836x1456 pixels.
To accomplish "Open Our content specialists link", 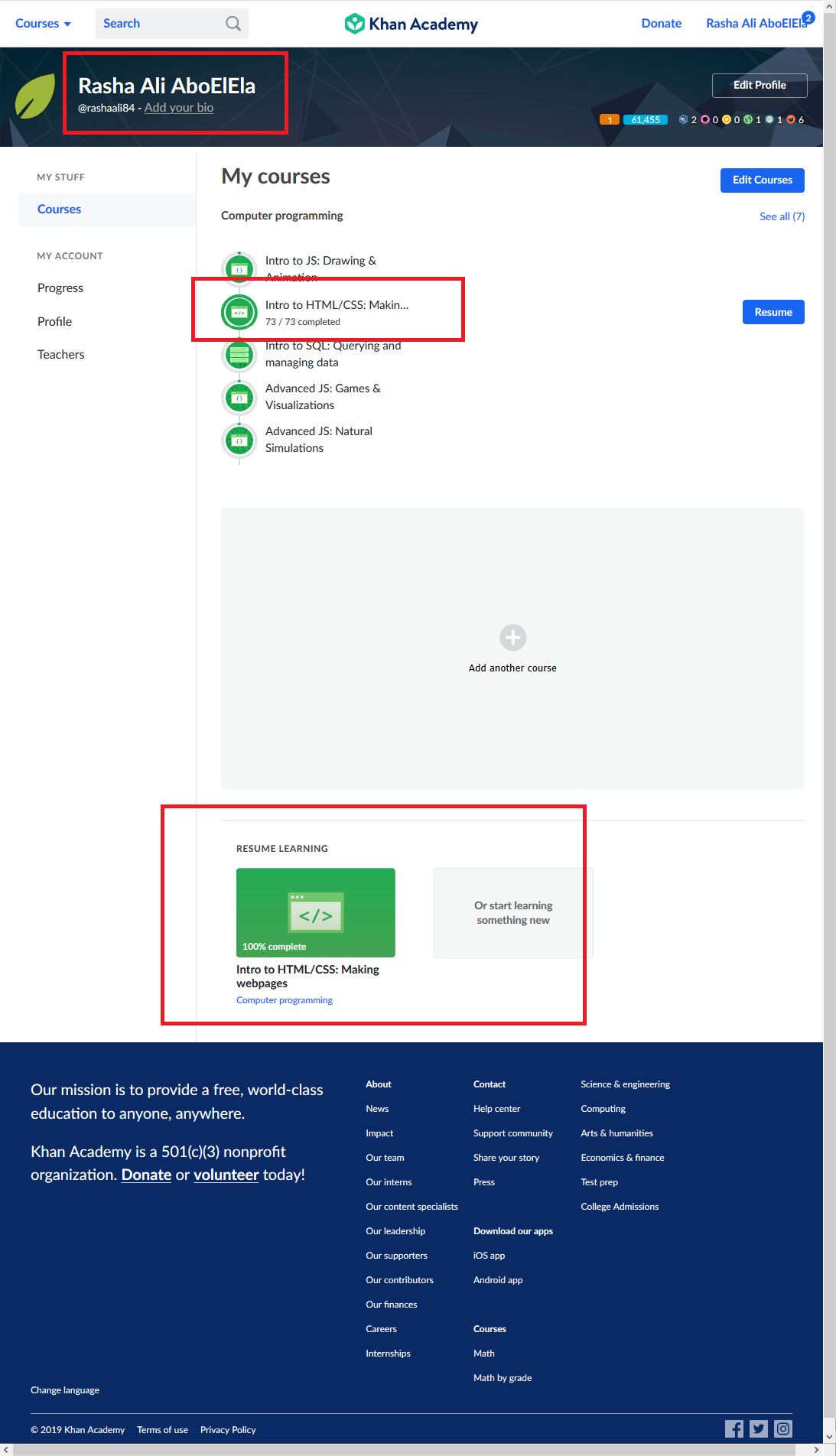I will (411, 1207).
